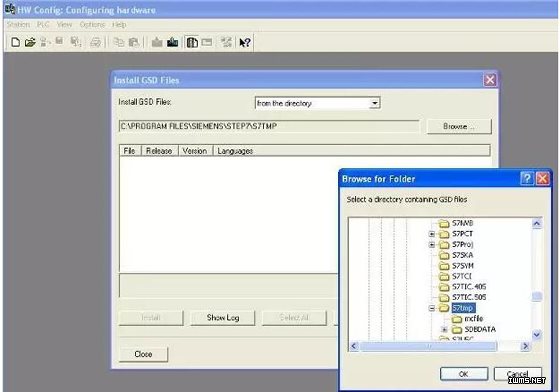Click the Download to Module icon
This screenshot has width=560, height=392.
coord(157,42)
